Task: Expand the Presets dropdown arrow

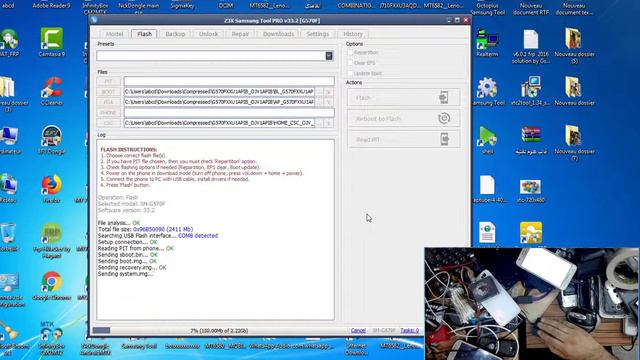Action: 329,56
